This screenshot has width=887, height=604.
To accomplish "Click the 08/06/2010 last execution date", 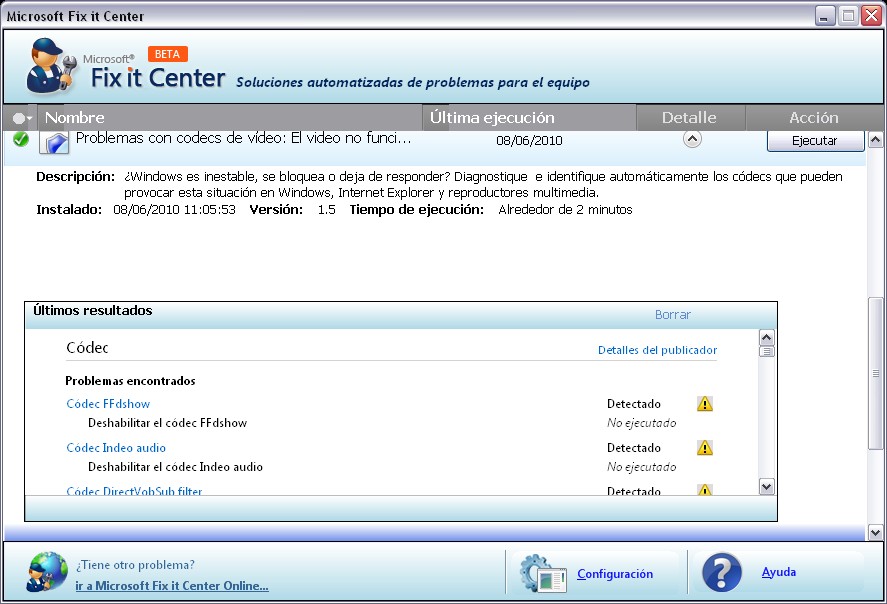I will pyautogui.click(x=529, y=141).
